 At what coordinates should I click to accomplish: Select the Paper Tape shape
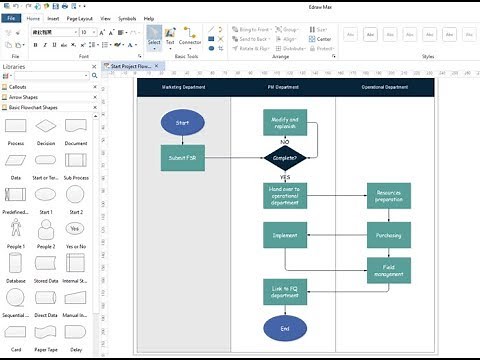tap(46, 332)
